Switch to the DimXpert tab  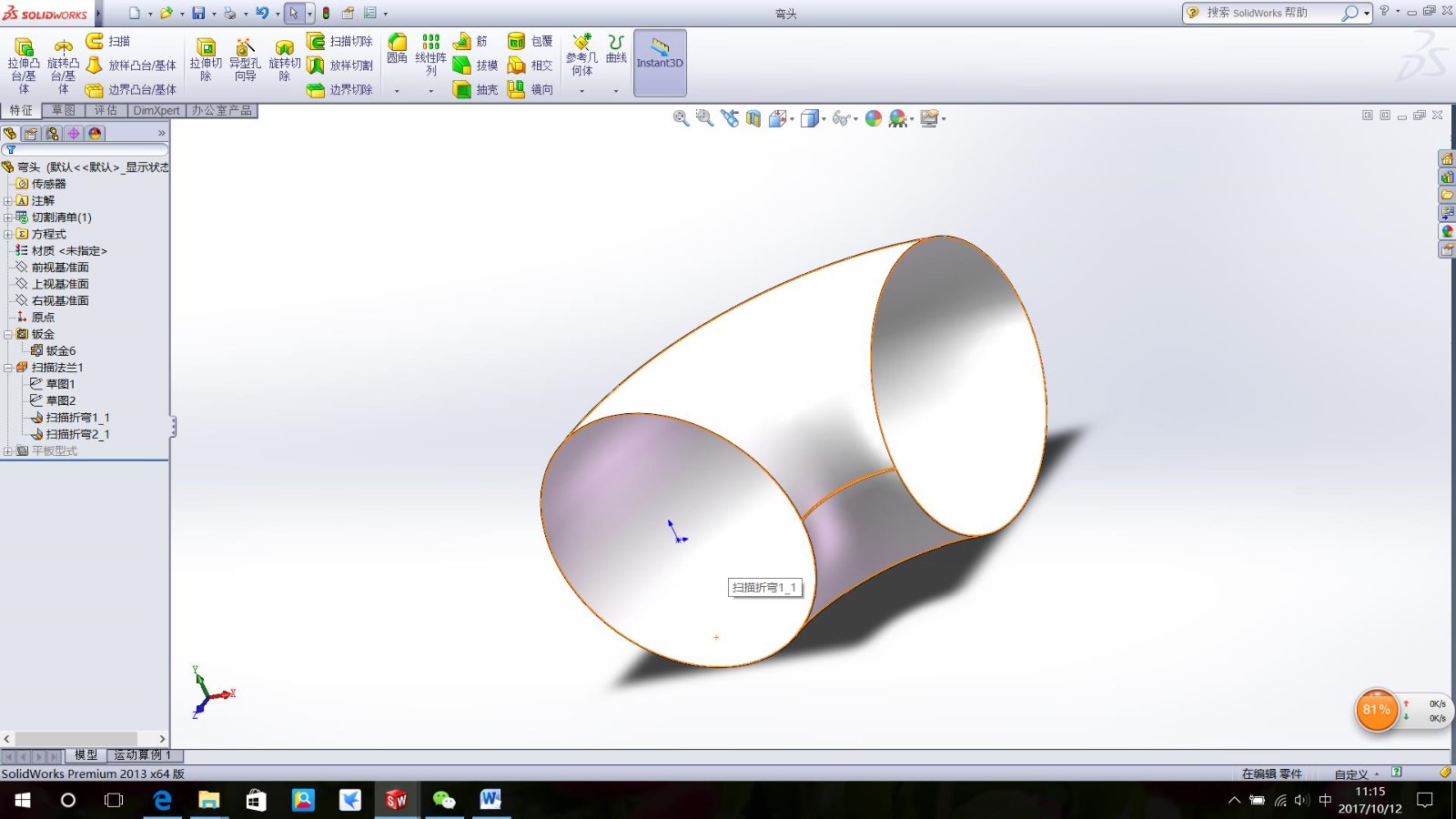point(157,110)
